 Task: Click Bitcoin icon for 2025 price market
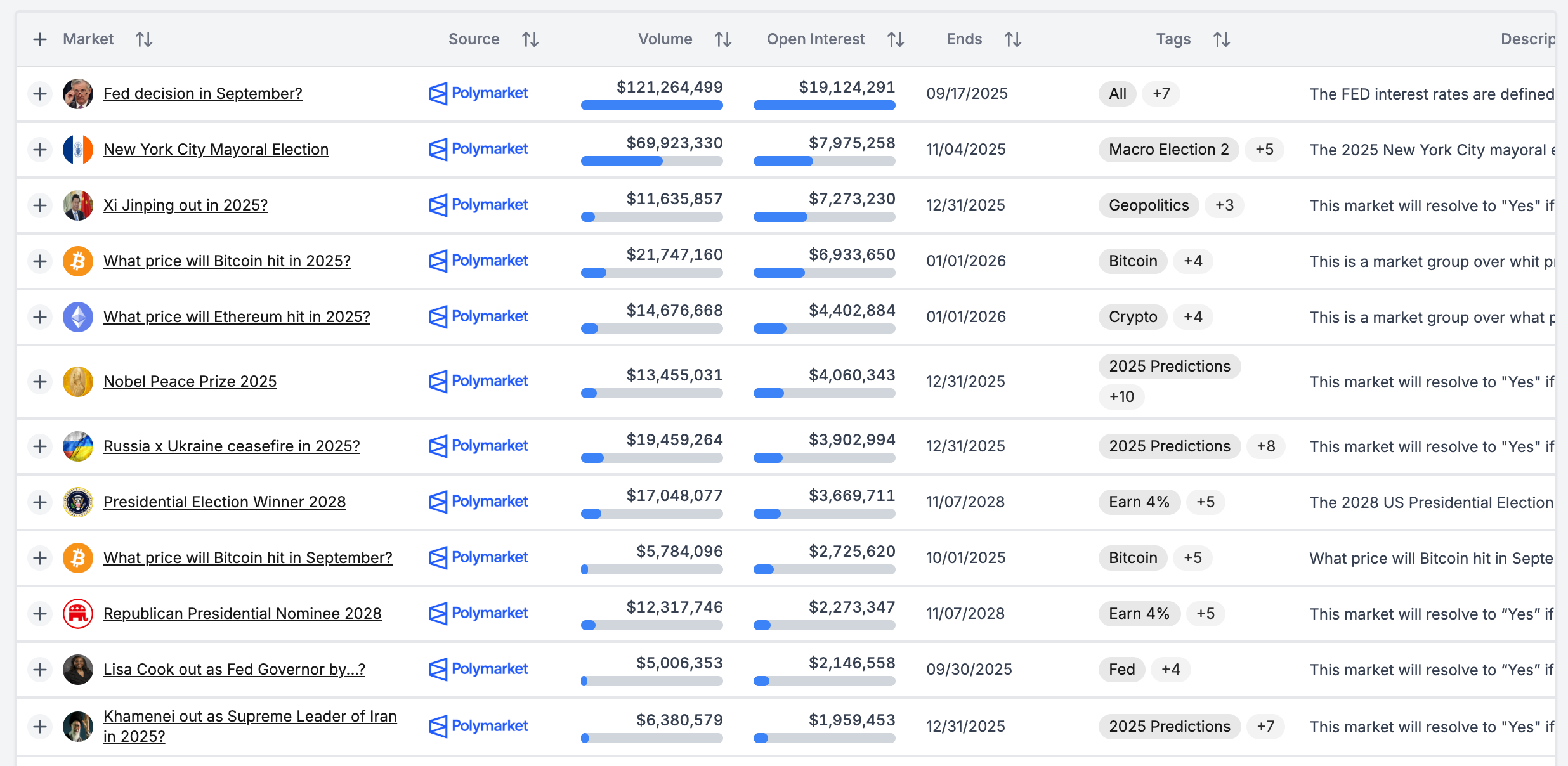(78, 261)
